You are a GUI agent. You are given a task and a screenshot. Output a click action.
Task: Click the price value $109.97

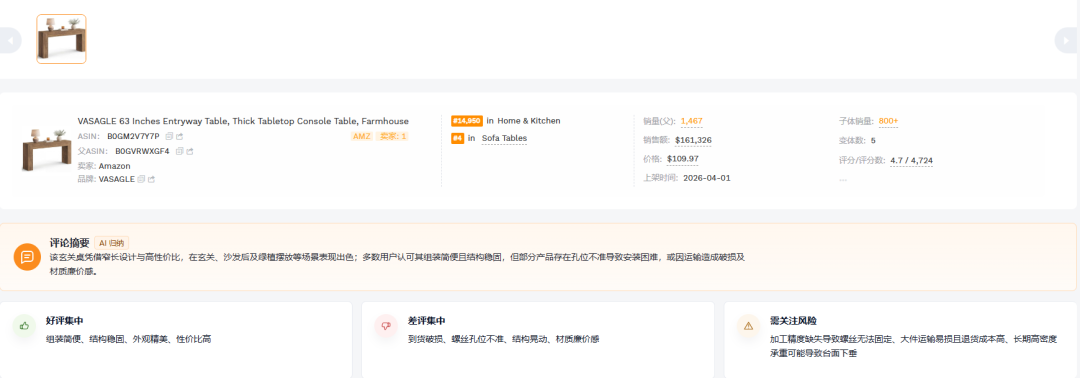point(683,158)
